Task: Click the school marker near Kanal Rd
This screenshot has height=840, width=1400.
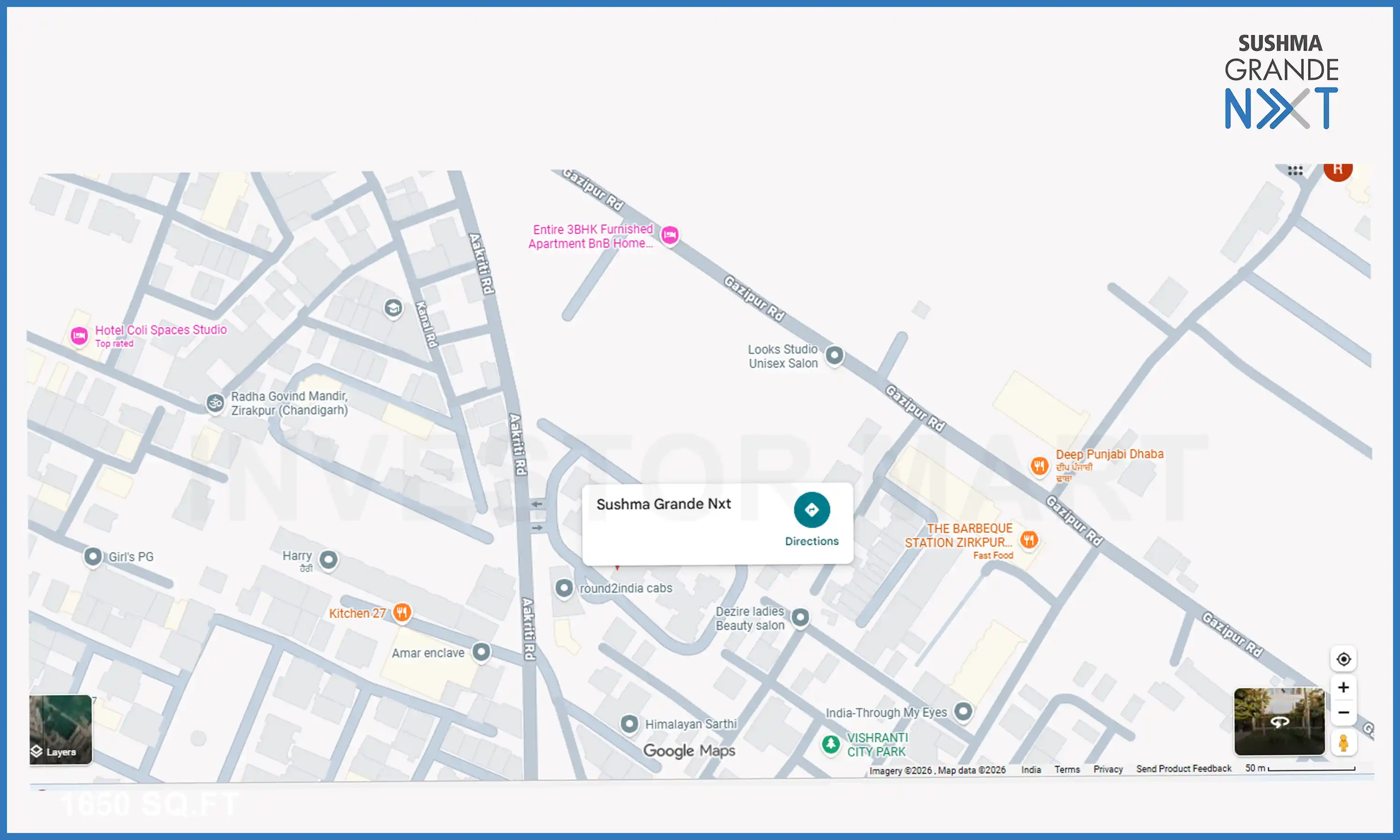Action: click(x=393, y=308)
